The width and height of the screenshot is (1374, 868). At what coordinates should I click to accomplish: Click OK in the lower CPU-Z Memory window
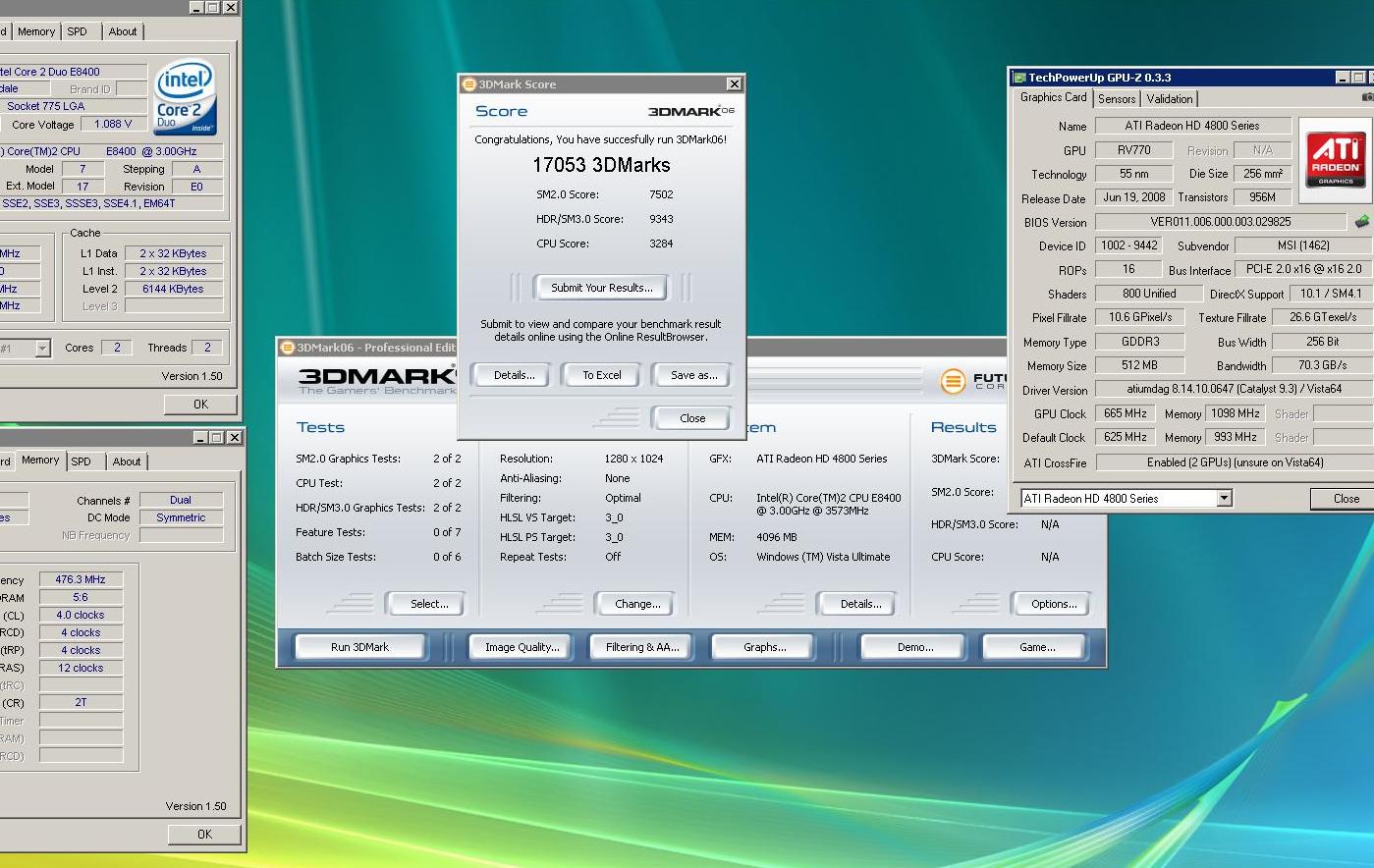pyautogui.click(x=204, y=834)
